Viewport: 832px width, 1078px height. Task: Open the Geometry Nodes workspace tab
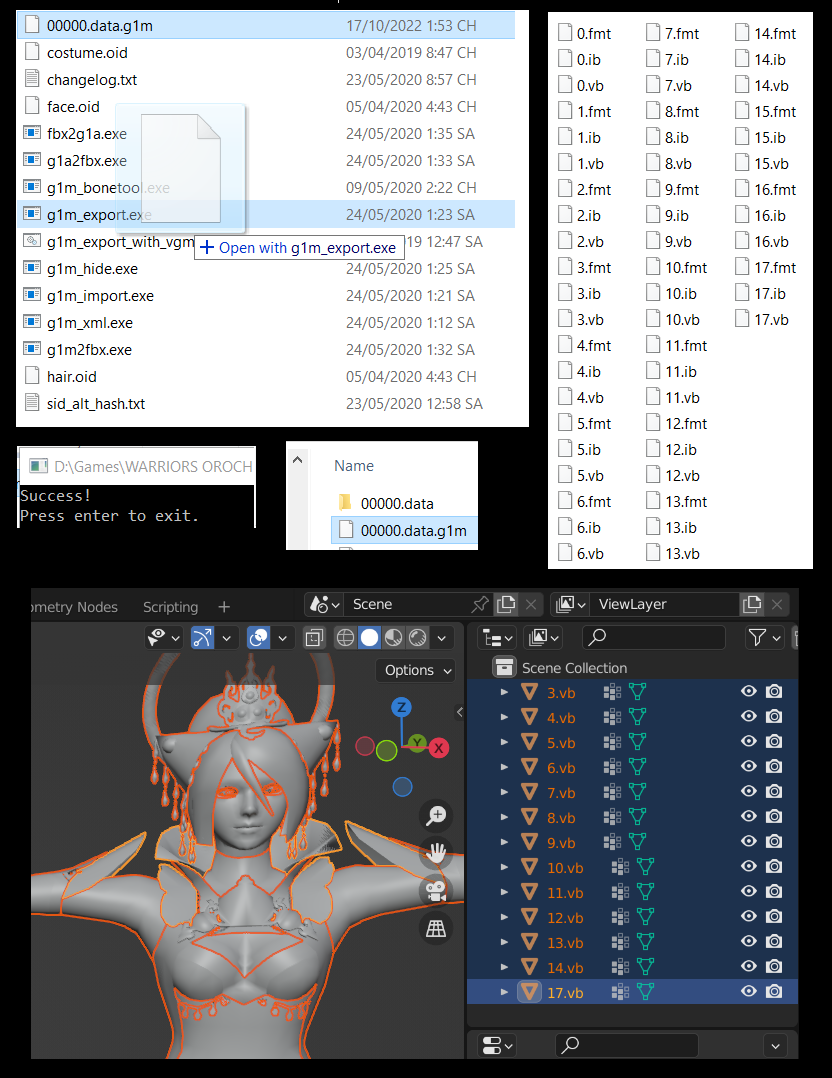(x=75, y=607)
